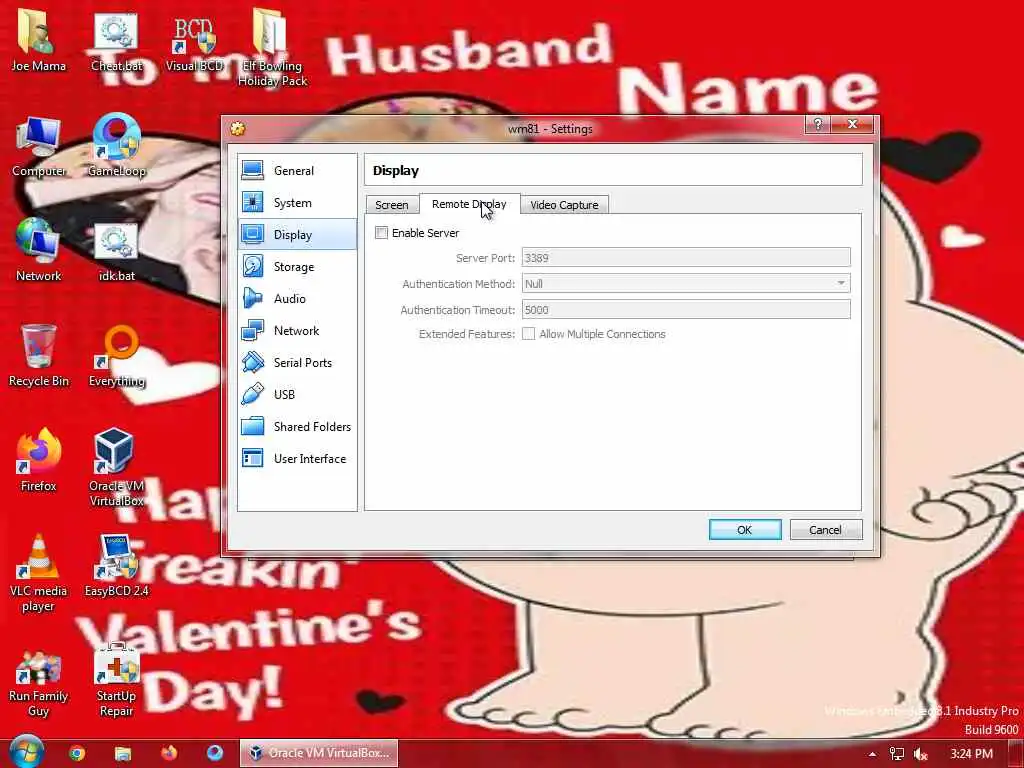Enable the remote display server checkbox

381,233
